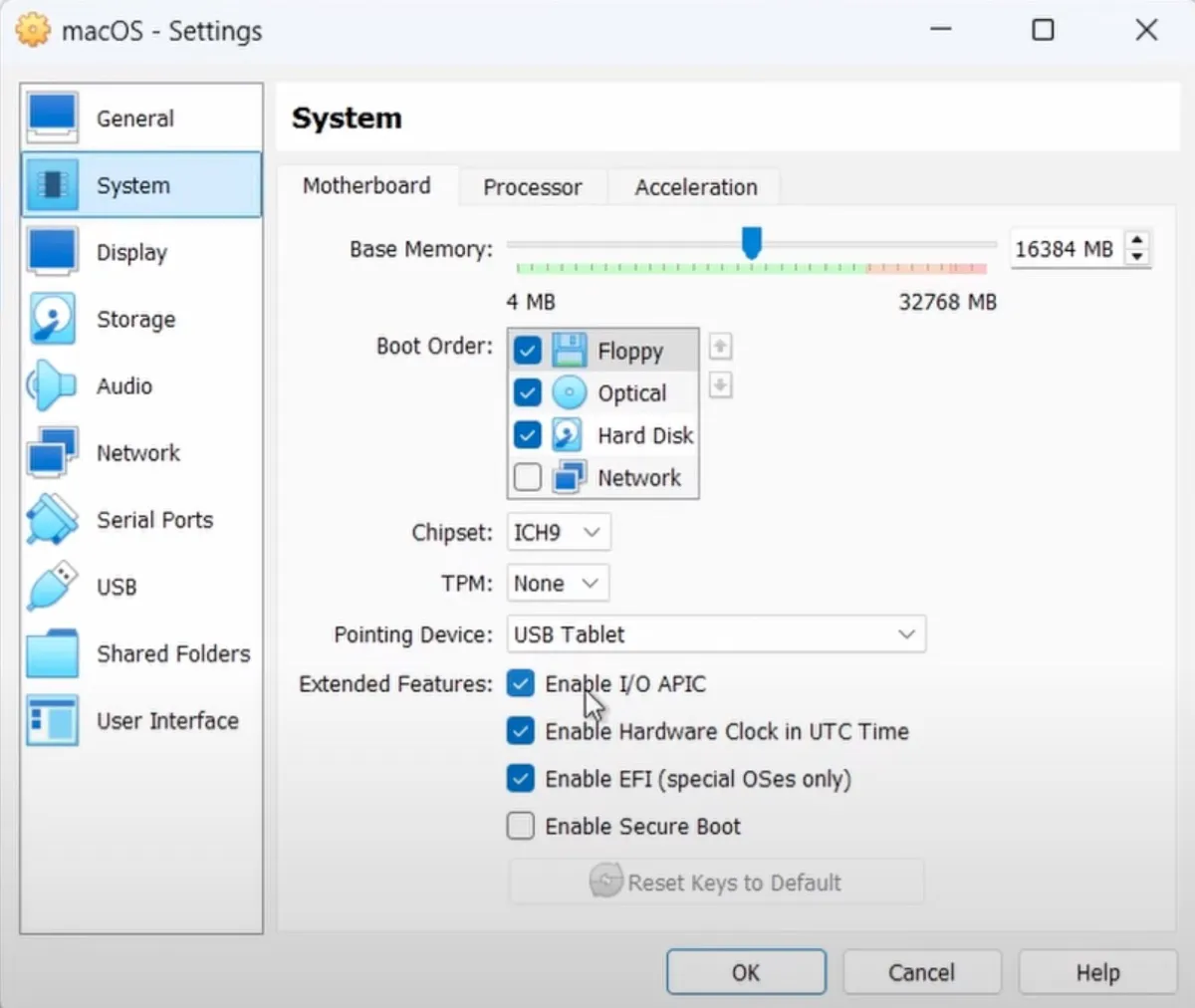Move selected boot device up with arrow
1195x1008 pixels.
pos(720,347)
